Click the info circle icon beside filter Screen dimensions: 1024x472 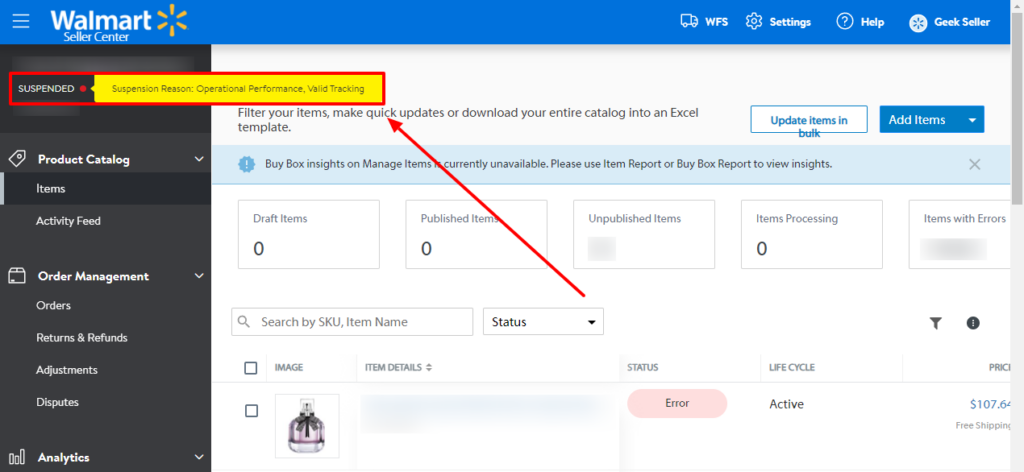[x=973, y=323]
